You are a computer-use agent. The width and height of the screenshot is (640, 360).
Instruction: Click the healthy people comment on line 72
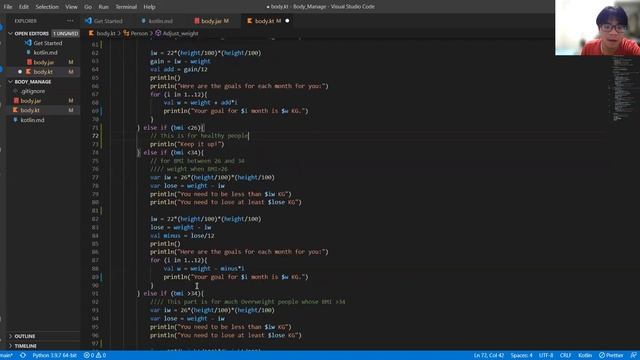199,136
